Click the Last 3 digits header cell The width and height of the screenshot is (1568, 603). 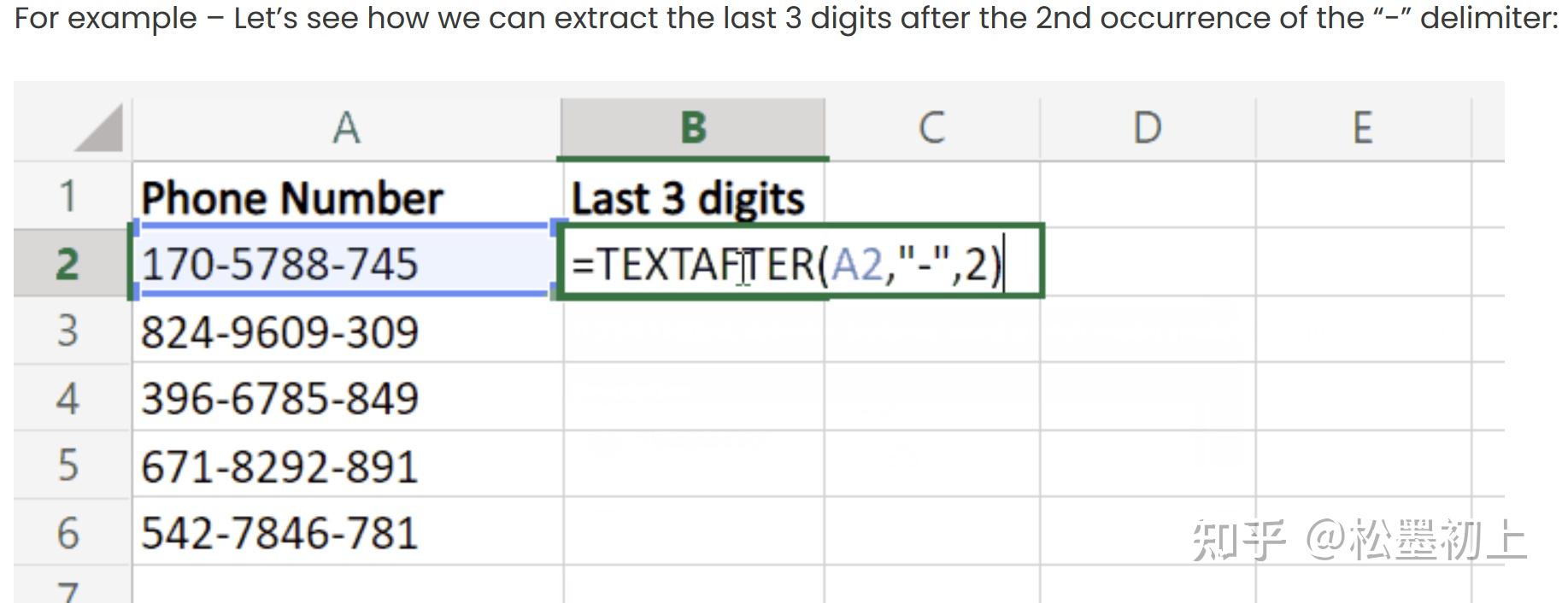click(x=688, y=196)
